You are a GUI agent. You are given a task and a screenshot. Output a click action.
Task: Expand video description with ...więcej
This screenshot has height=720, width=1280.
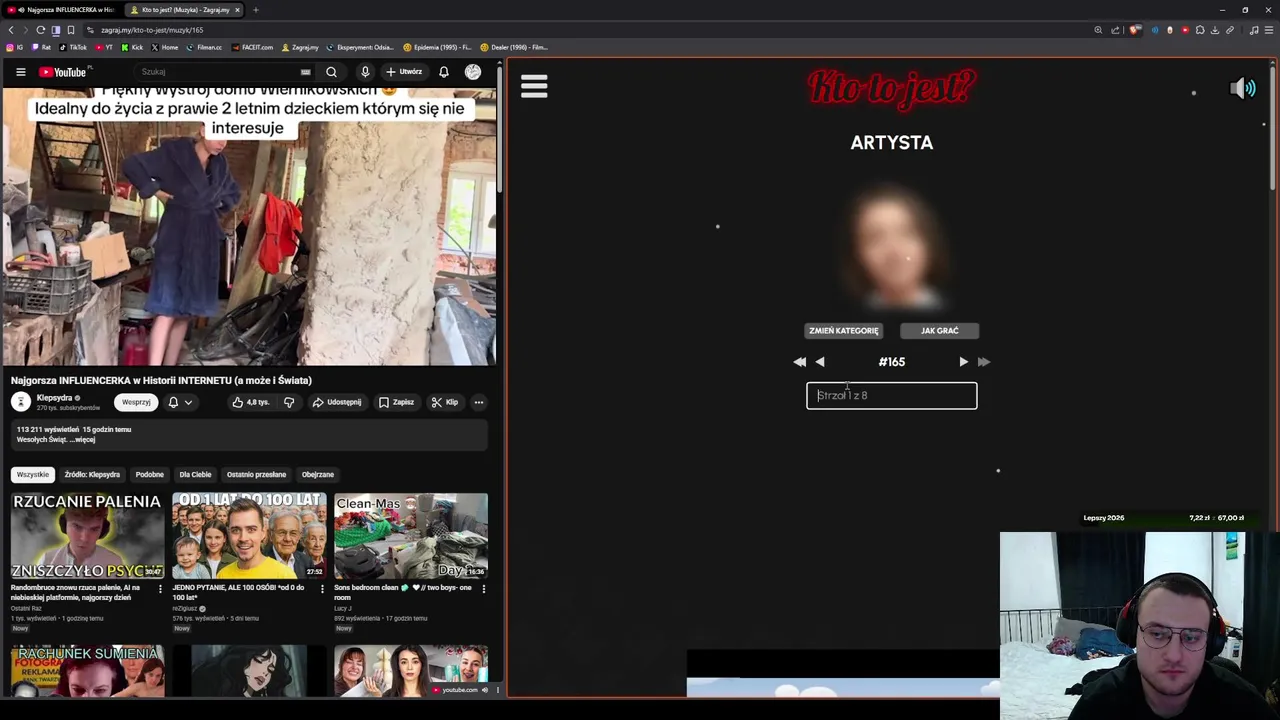[x=83, y=440]
